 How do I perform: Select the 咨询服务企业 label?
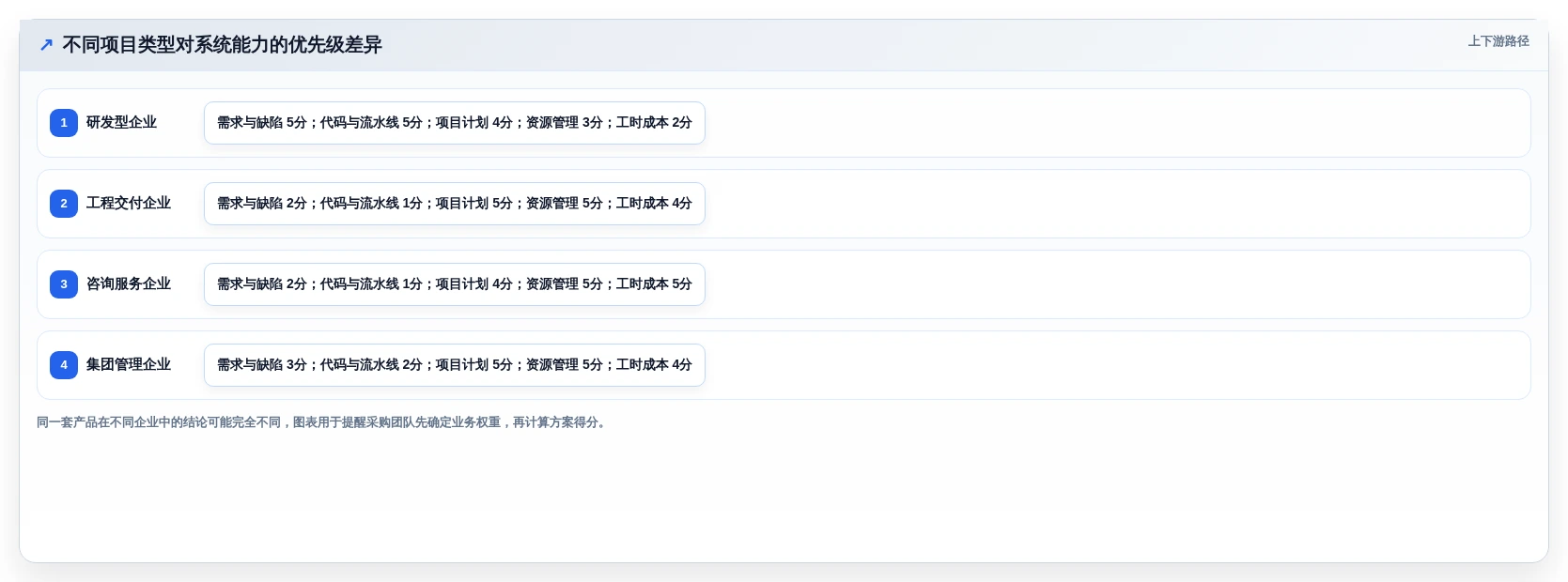[x=129, y=283]
